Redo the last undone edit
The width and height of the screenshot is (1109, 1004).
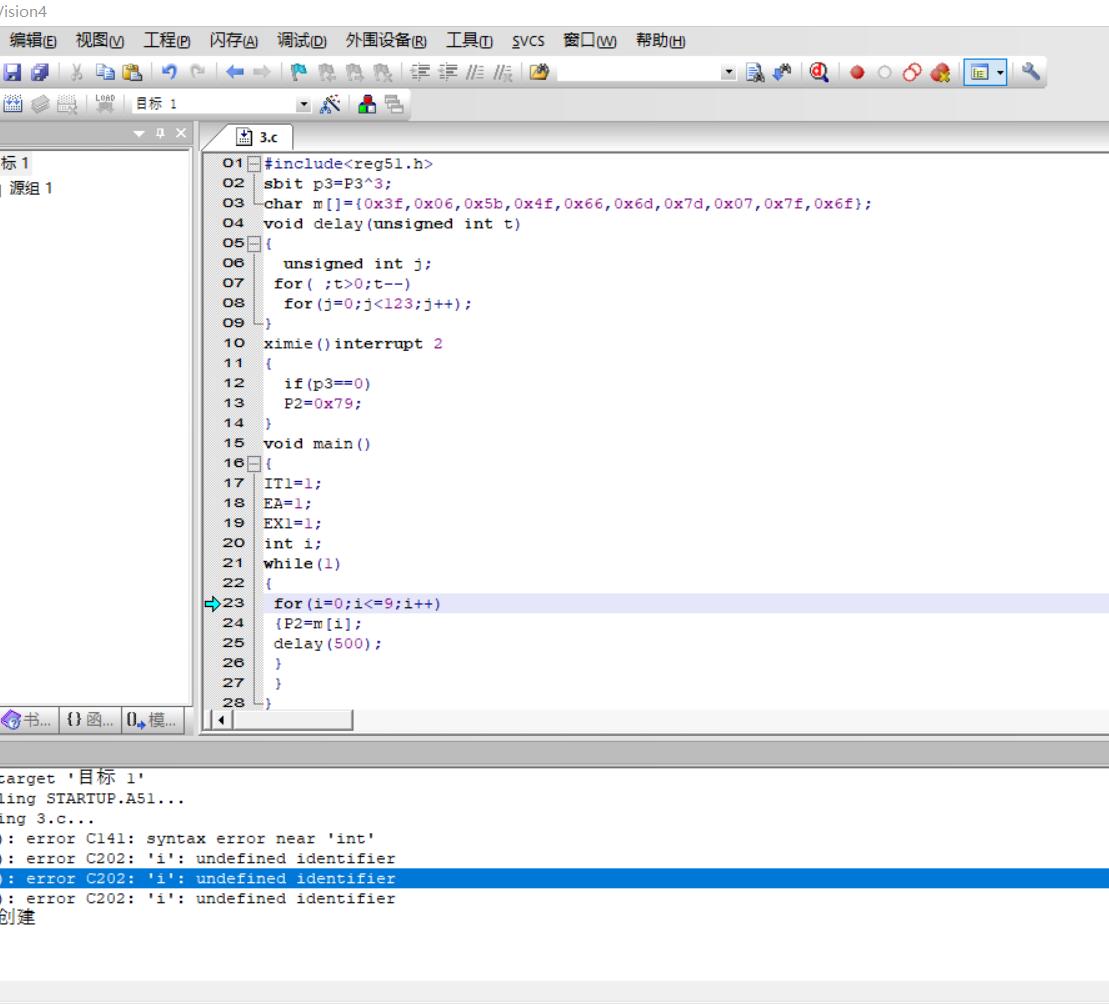[198, 72]
